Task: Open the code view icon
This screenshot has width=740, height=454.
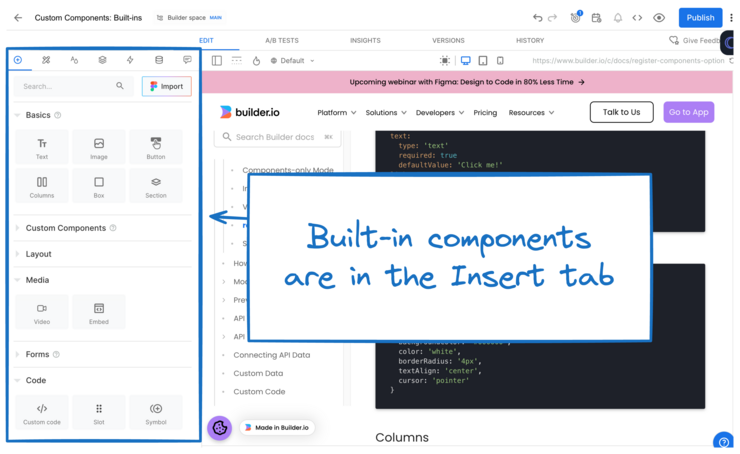Action: click(x=637, y=18)
